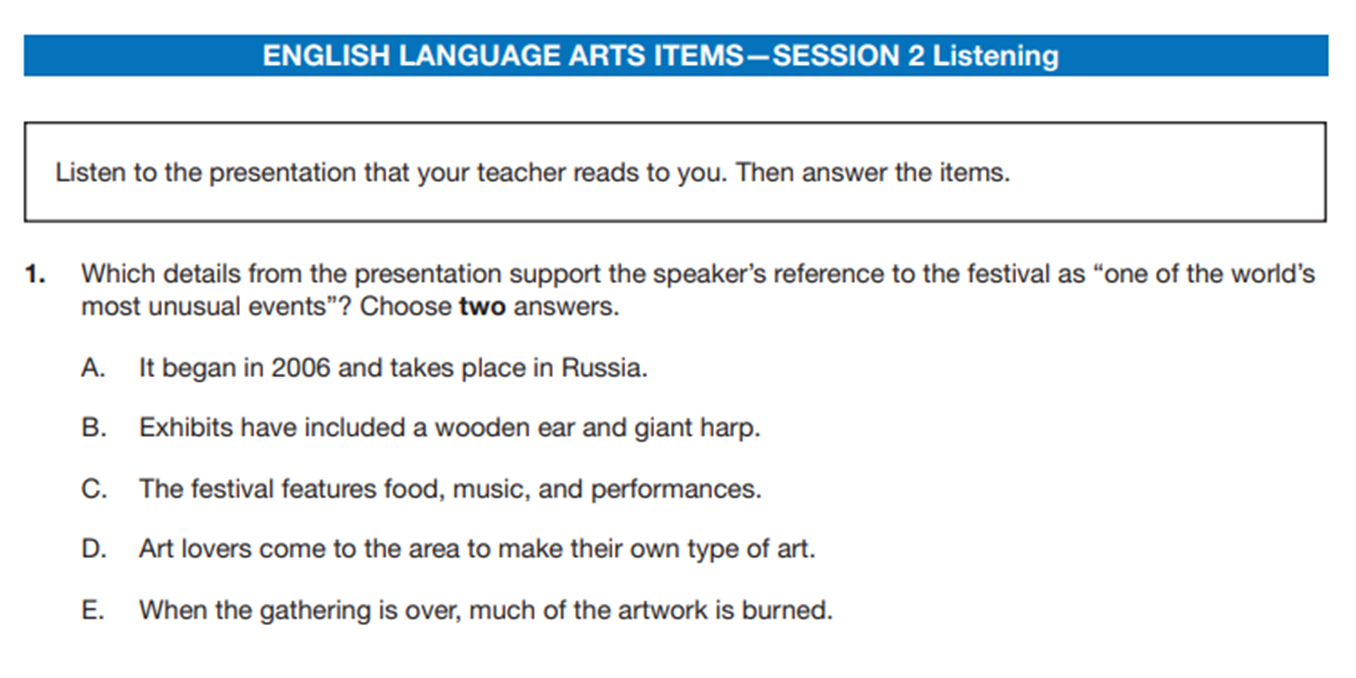This screenshot has height=678, width=1356.
Task: Click the letter C option label
Action: click(94, 490)
